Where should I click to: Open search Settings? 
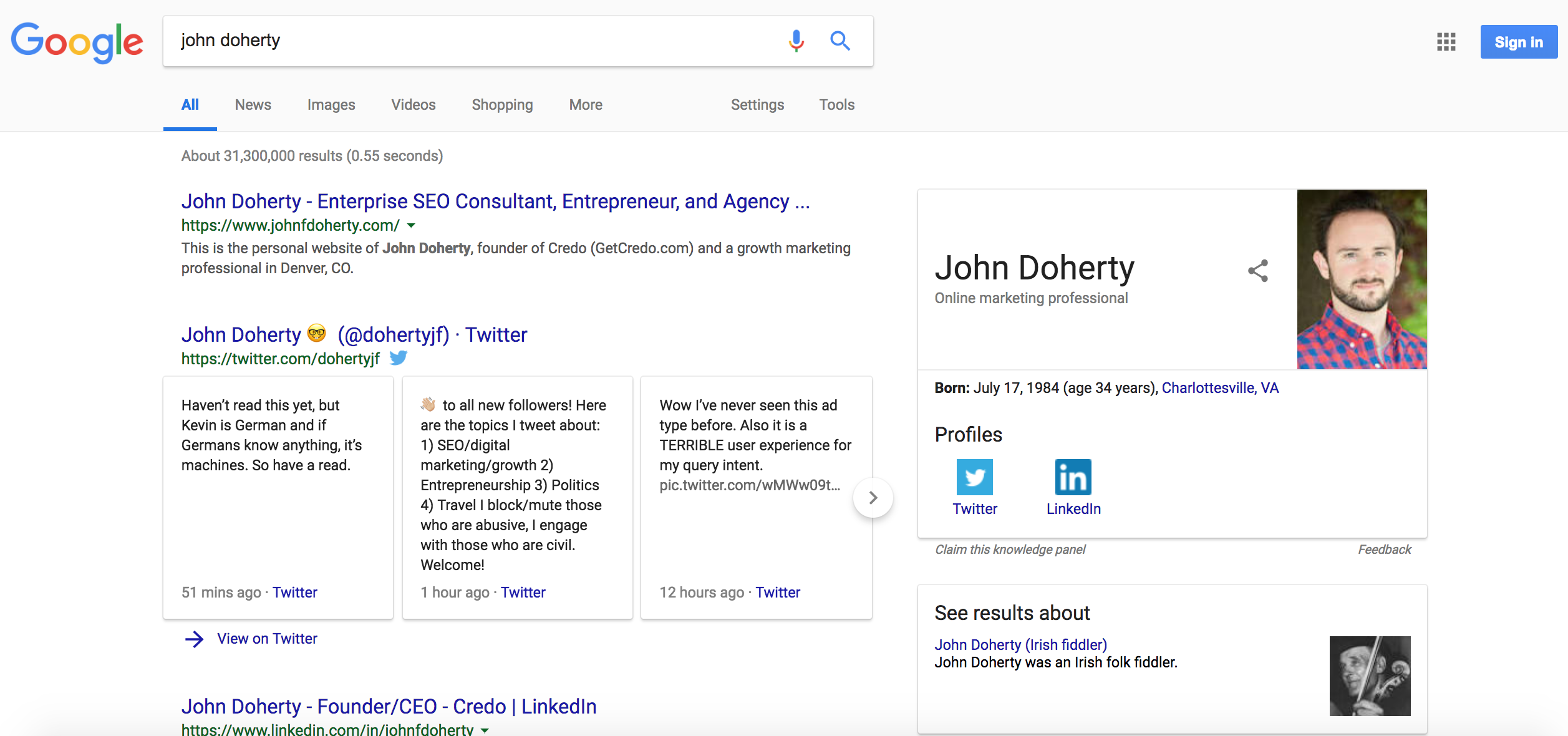(x=757, y=105)
